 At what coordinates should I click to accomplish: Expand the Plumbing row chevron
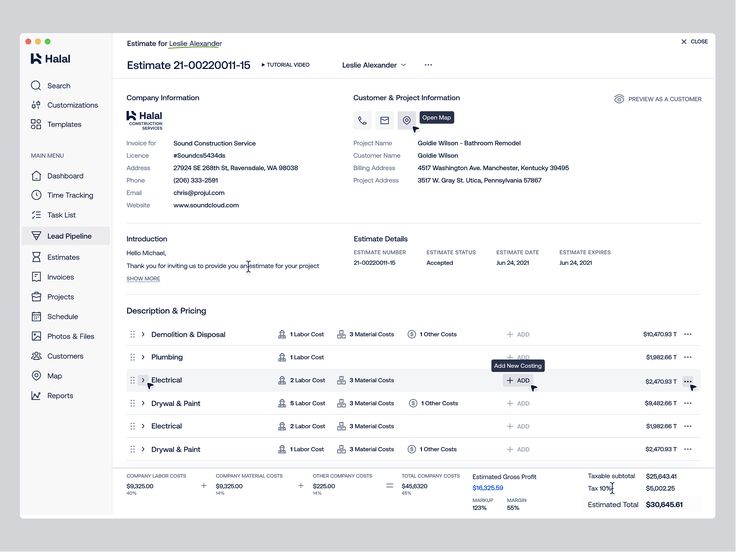[x=143, y=357]
